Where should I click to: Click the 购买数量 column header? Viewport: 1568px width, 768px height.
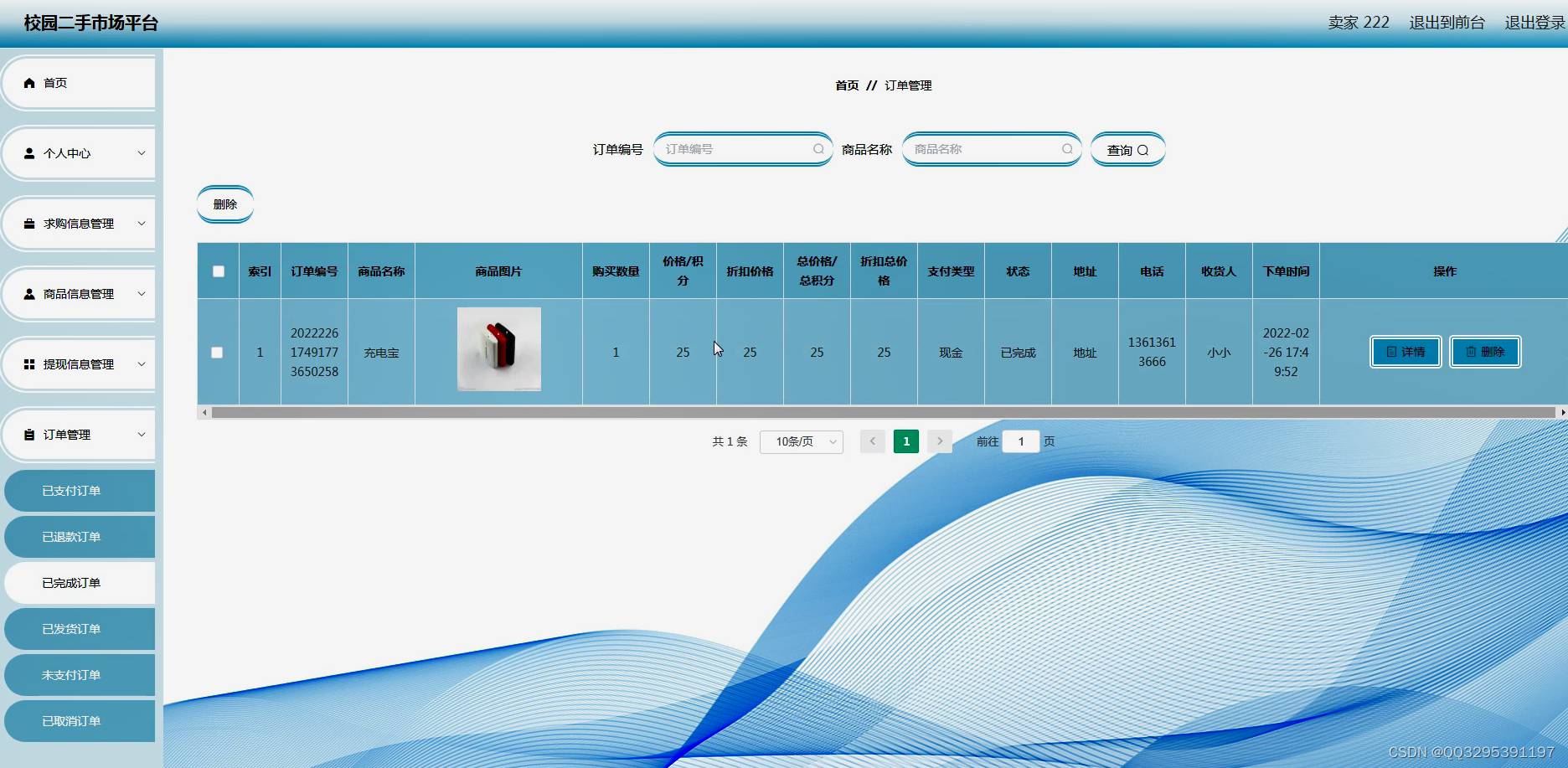616,271
